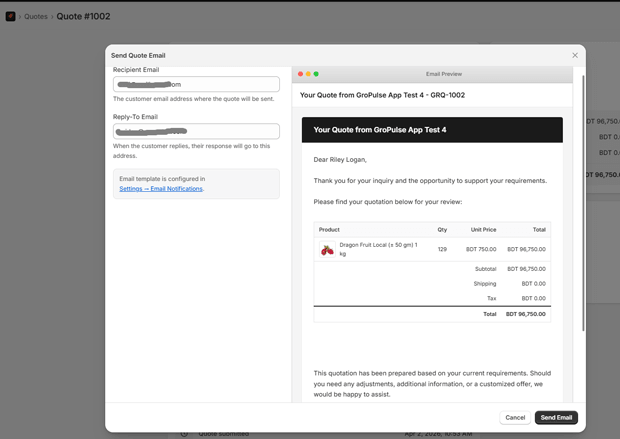Focus the Reply-To Email field

pos(196,132)
